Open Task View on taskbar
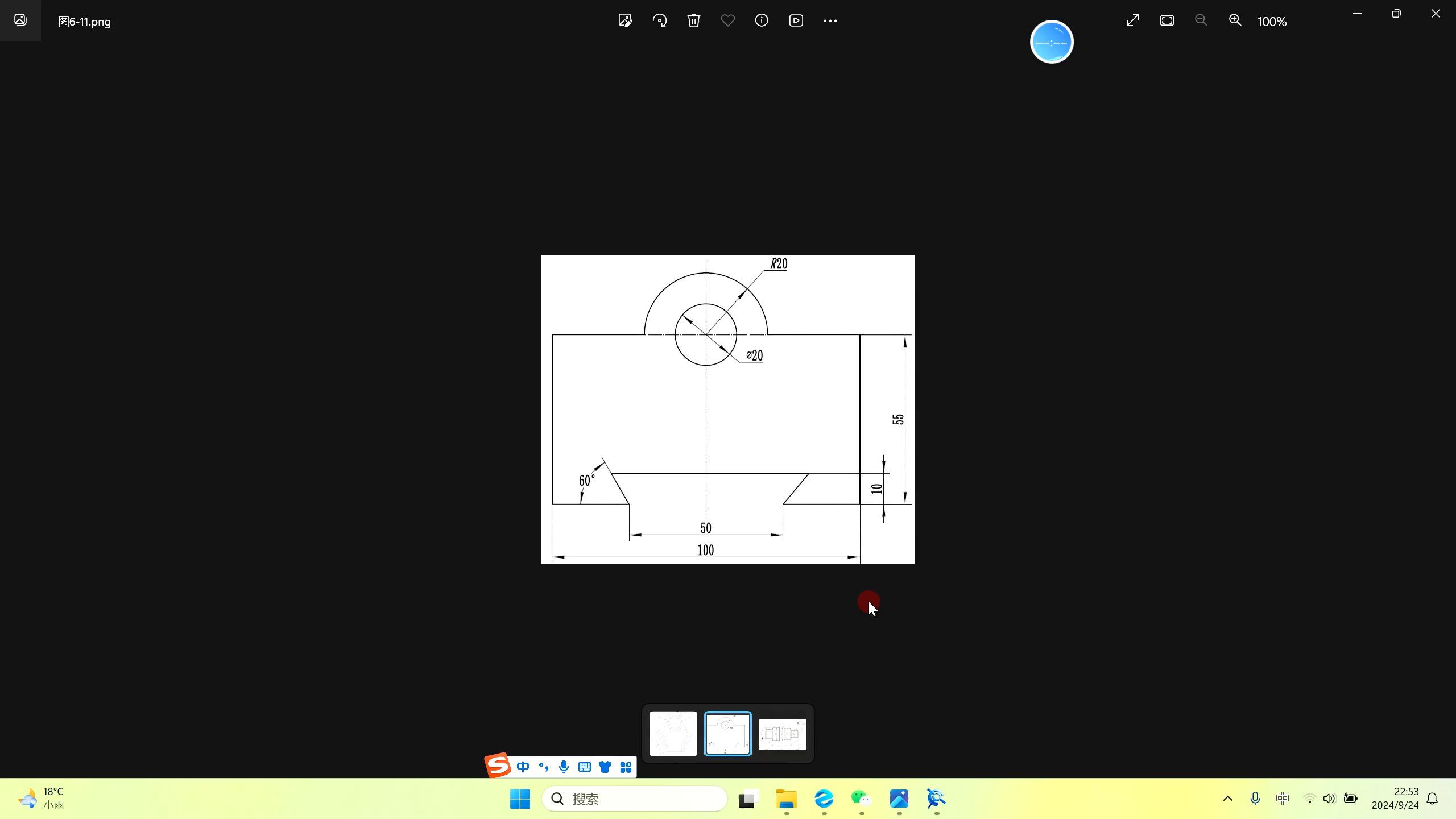 (748, 799)
